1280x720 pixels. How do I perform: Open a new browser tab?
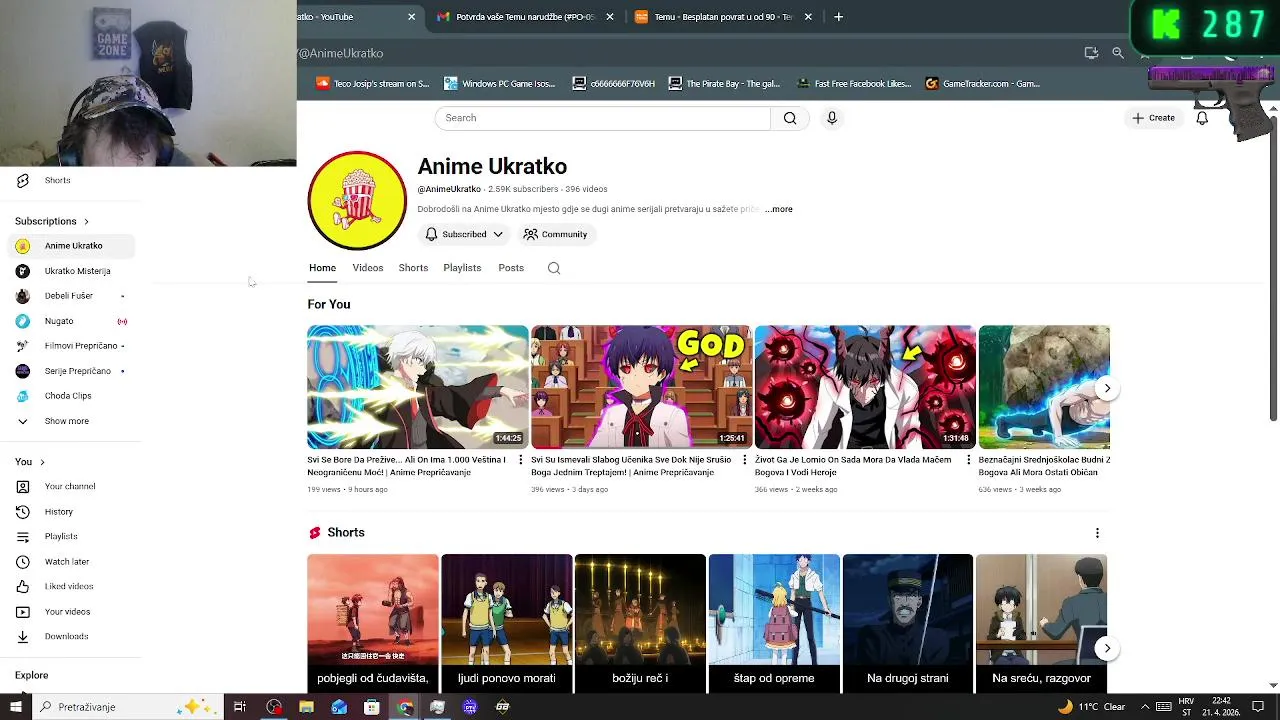[838, 17]
